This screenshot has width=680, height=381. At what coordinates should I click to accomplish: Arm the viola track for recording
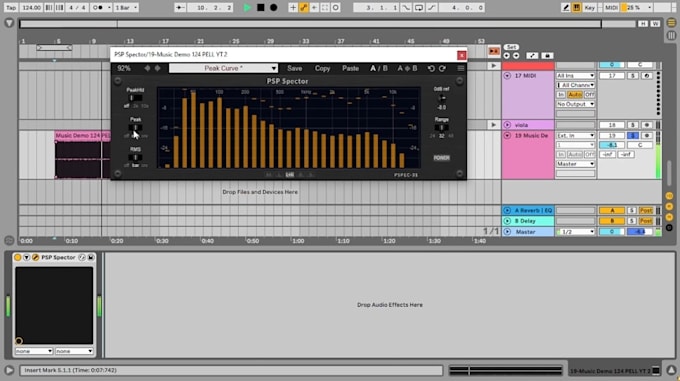647,125
